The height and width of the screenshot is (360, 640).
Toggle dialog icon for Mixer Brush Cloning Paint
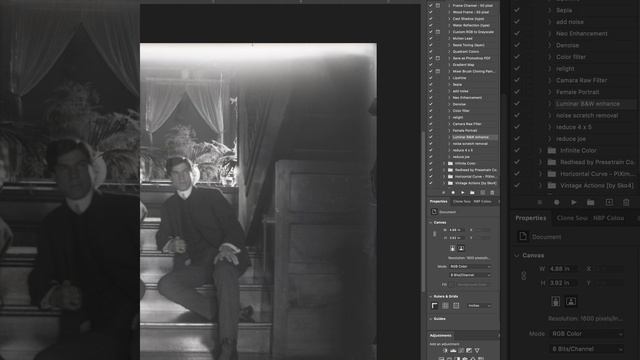tap(438, 71)
